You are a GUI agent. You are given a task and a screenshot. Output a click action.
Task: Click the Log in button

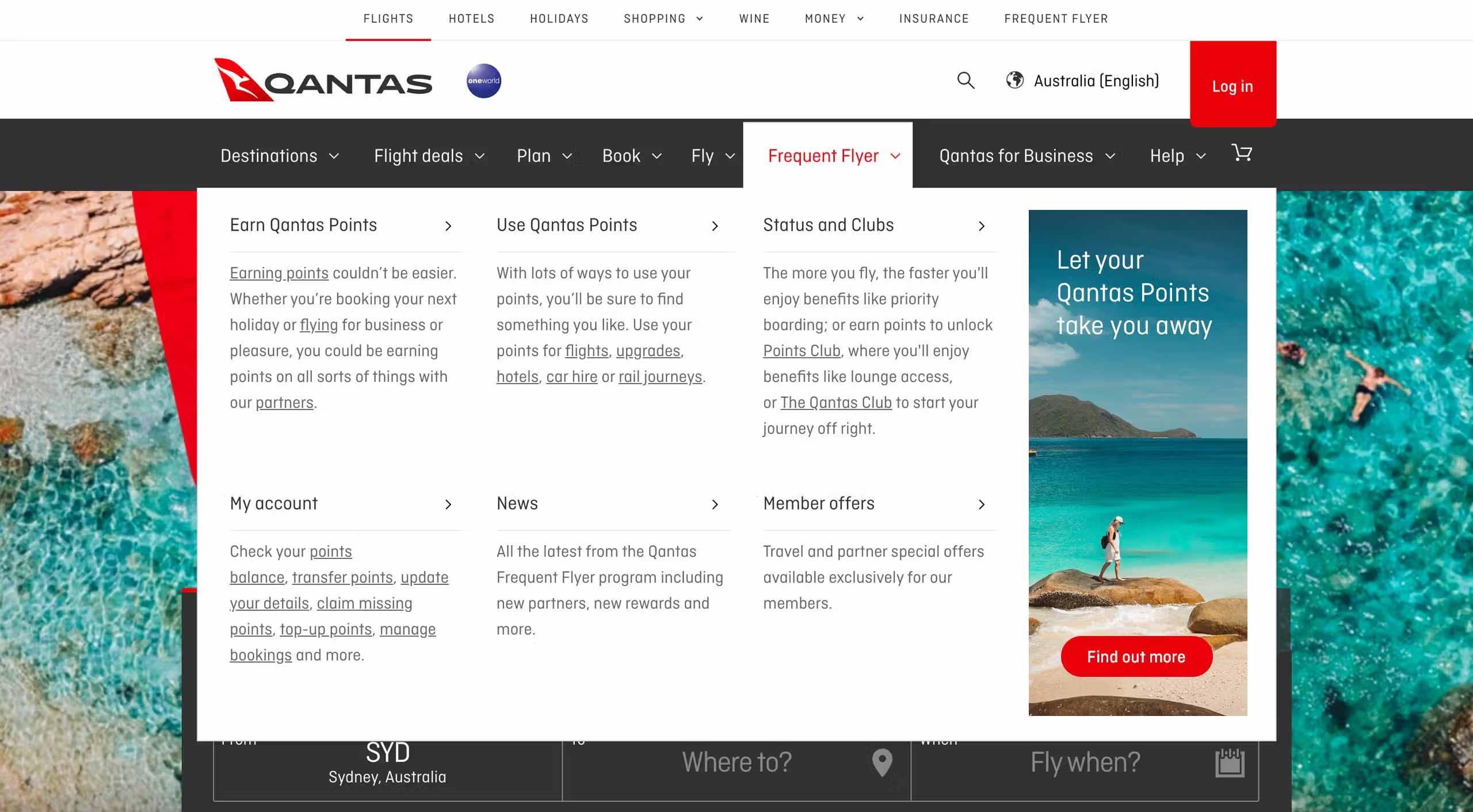pyautogui.click(x=1232, y=84)
